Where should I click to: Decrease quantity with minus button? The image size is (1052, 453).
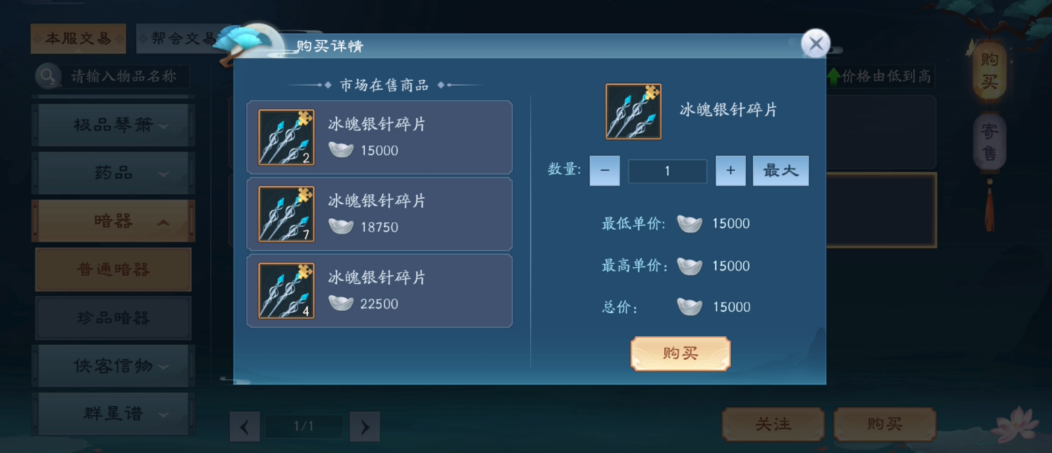(x=604, y=171)
